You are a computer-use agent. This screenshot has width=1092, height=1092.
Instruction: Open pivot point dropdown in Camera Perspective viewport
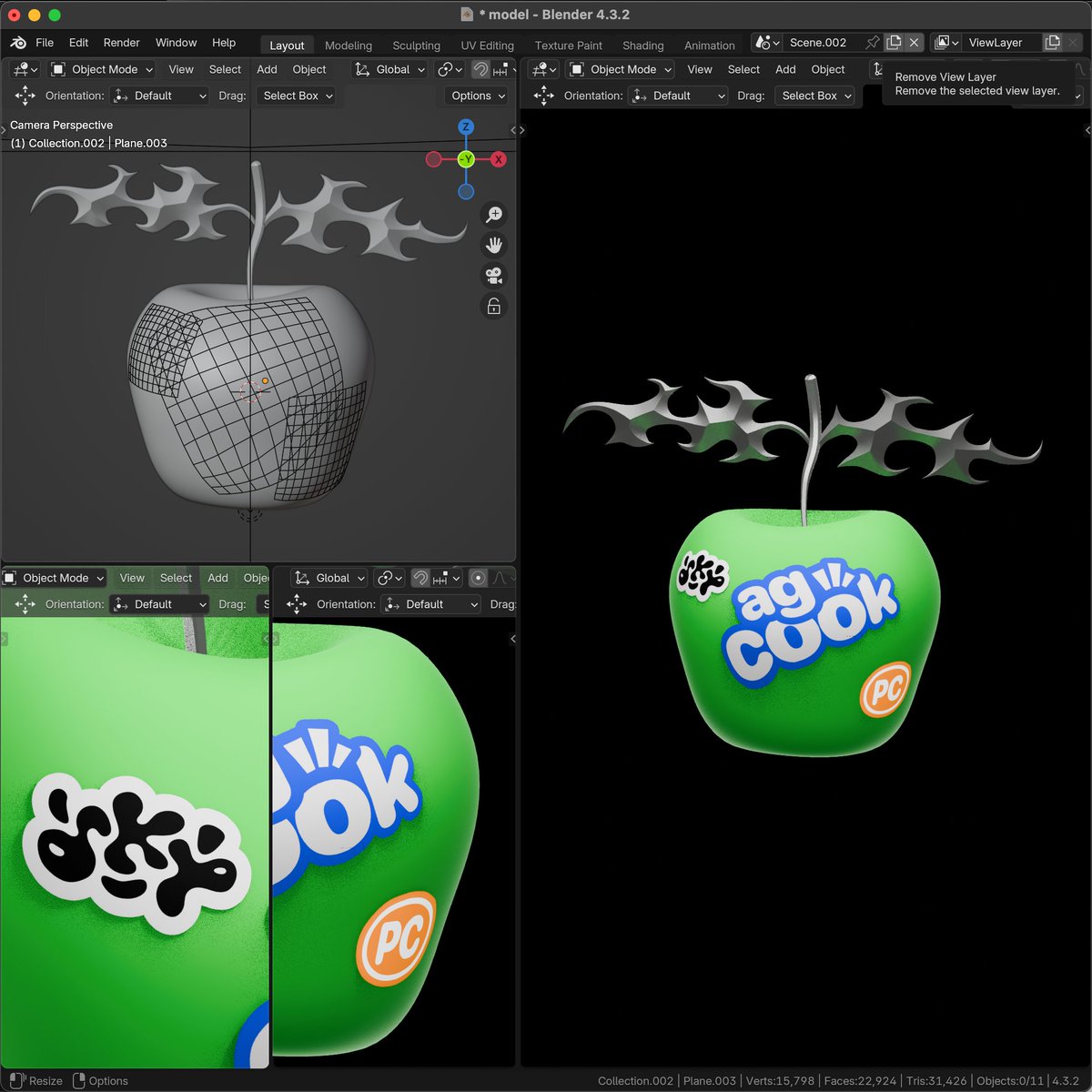[450, 69]
